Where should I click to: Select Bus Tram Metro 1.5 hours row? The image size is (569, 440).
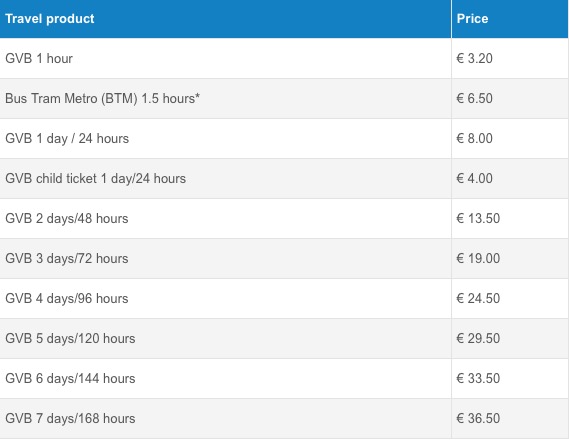pyautogui.click(x=284, y=99)
